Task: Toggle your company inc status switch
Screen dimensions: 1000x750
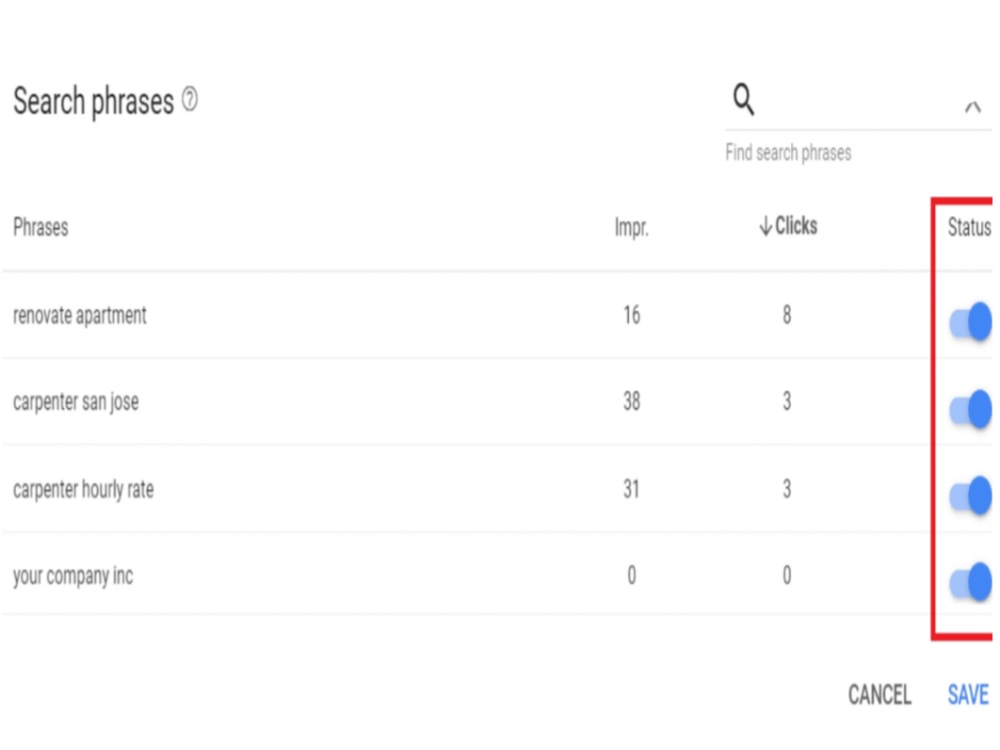Action: (971, 582)
